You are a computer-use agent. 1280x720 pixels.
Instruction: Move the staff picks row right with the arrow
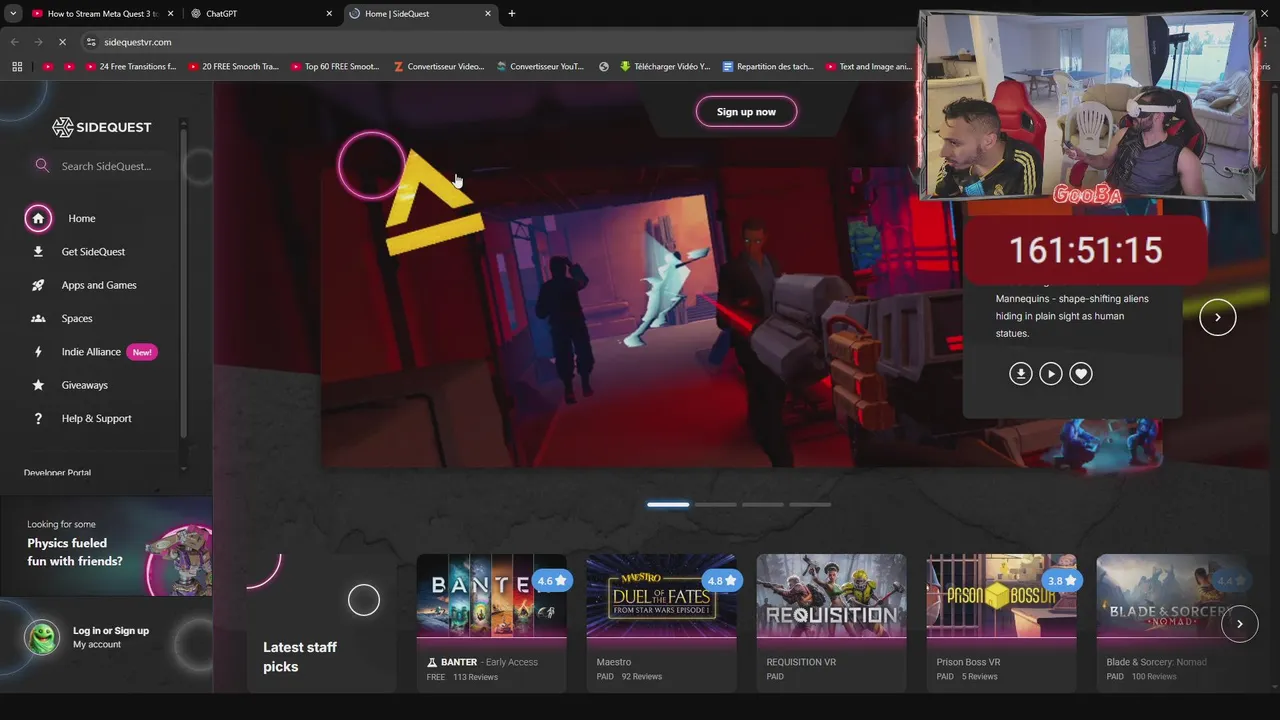(1239, 624)
